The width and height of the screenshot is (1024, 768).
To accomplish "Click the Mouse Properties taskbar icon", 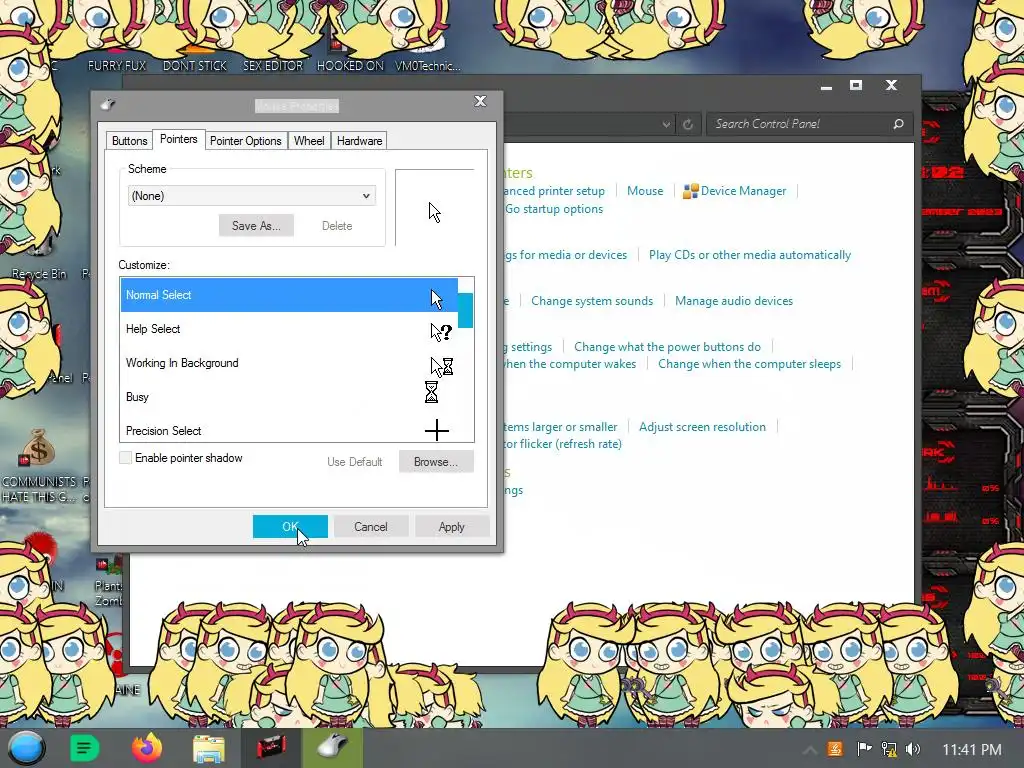I will coord(333,746).
